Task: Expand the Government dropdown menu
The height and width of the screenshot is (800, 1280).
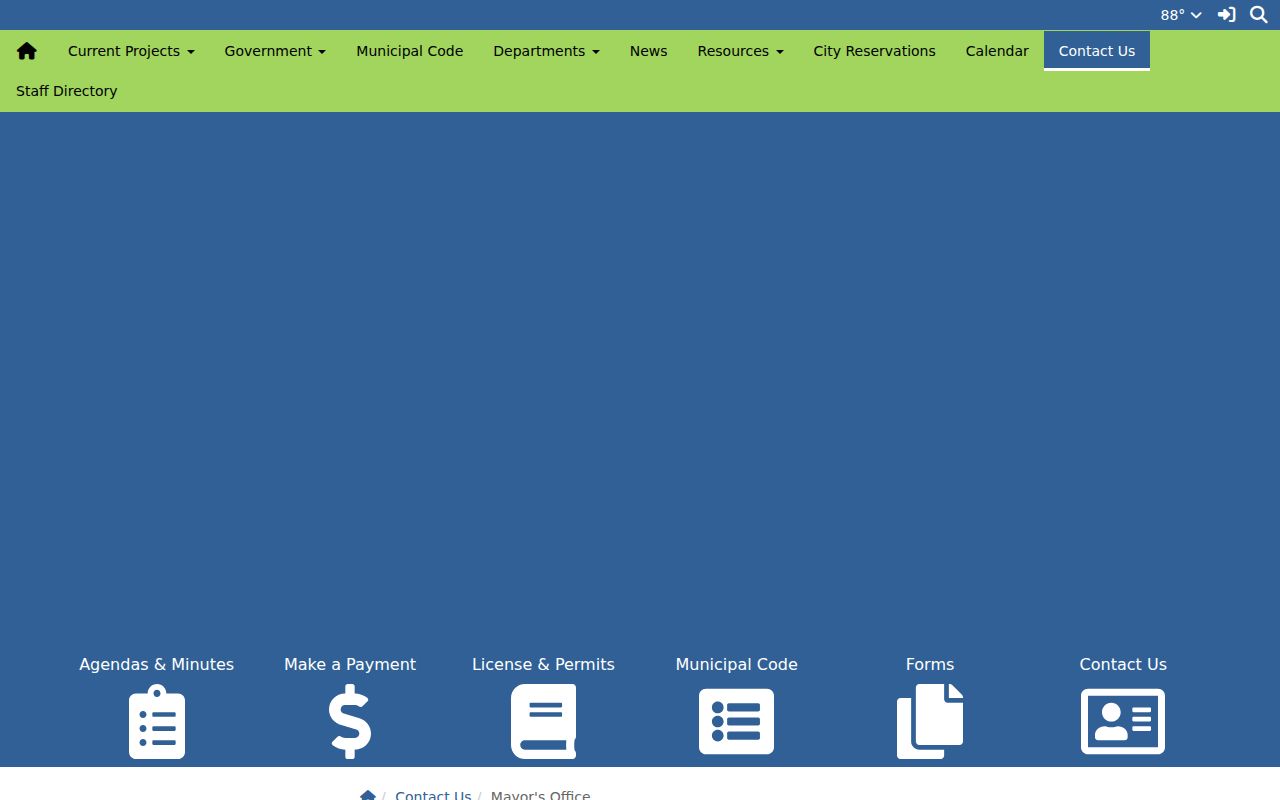Action: click(x=275, y=51)
